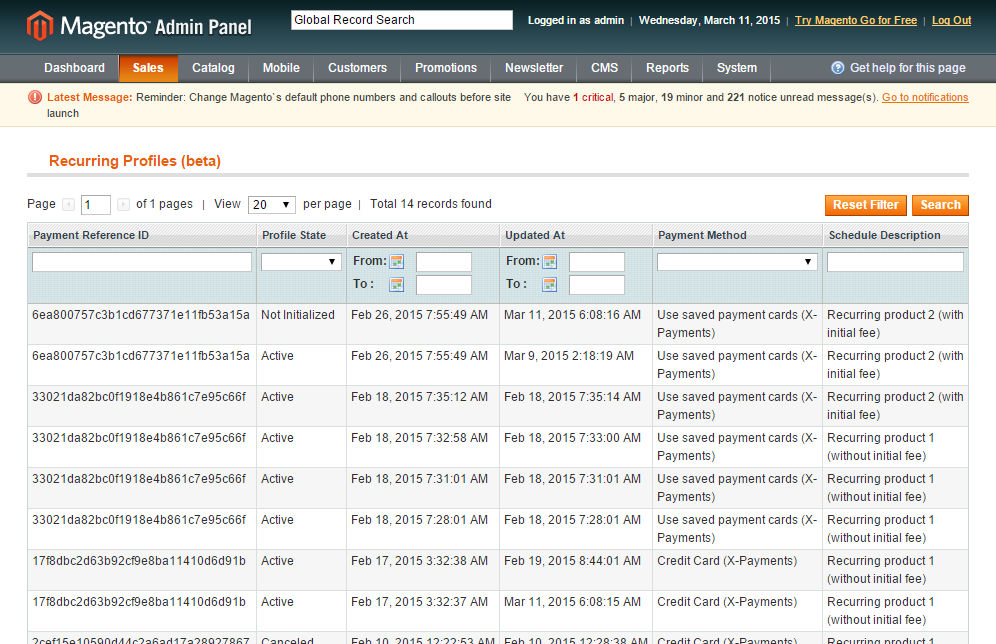Open Updated At From calendar icon
Viewport: 996px width, 644px height.
550,261
